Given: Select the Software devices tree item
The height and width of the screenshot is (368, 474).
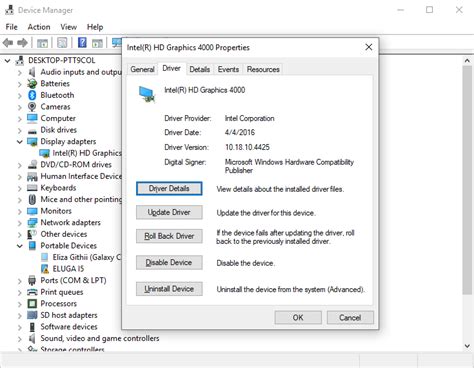Looking at the screenshot, I should pyautogui.click(x=69, y=327).
